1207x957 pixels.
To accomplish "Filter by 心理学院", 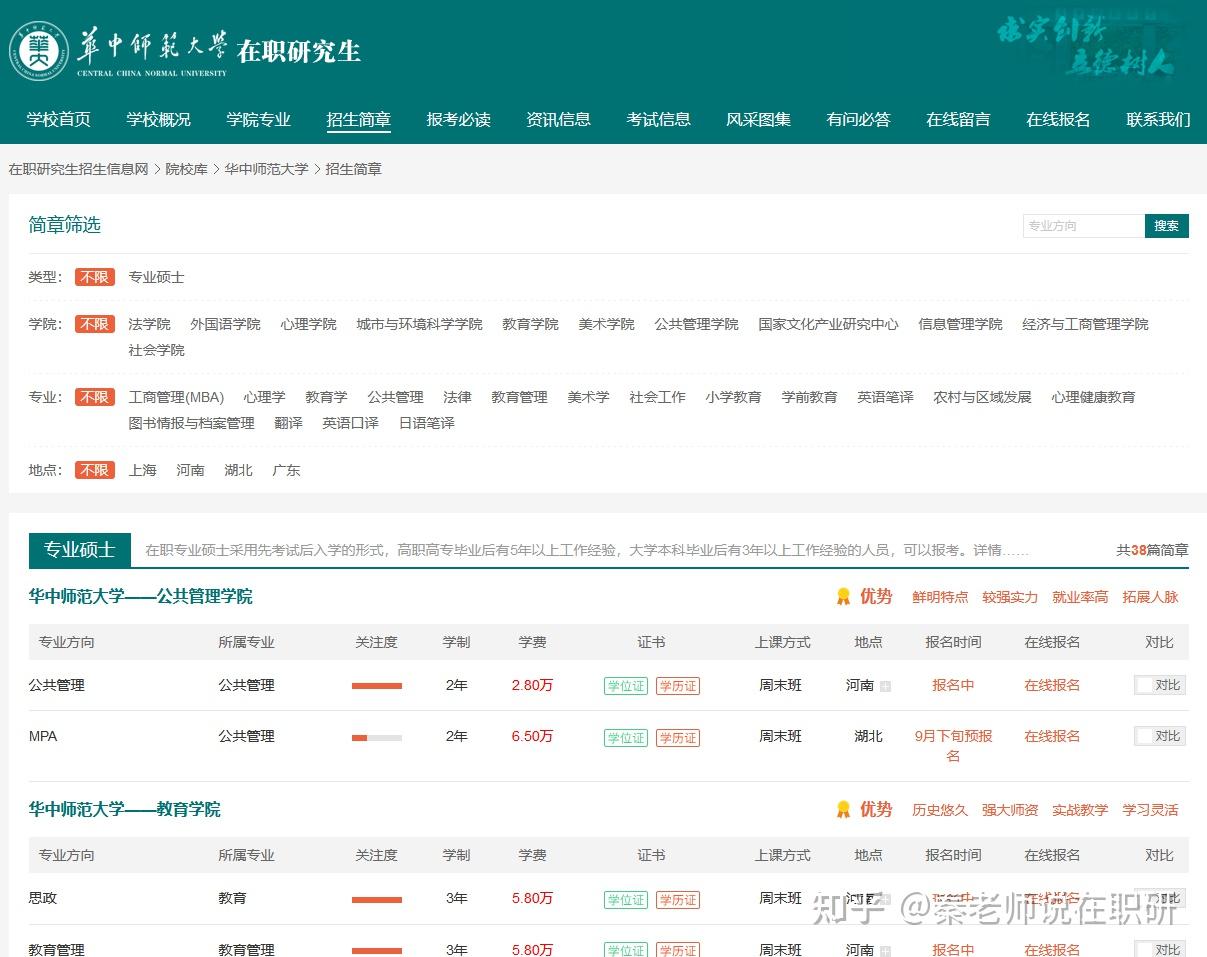I will [x=309, y=324].
